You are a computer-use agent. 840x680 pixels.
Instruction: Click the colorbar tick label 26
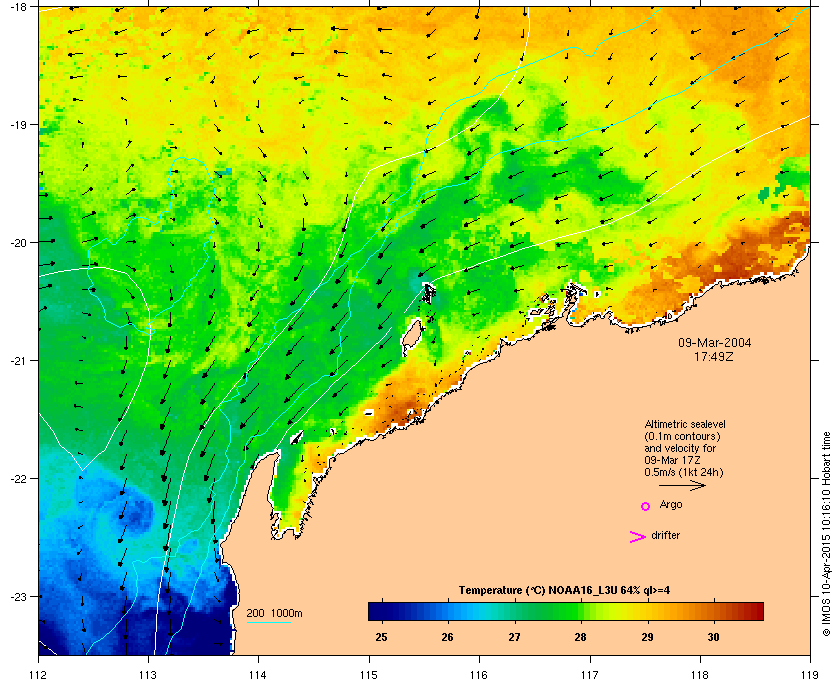coord(447,637)
